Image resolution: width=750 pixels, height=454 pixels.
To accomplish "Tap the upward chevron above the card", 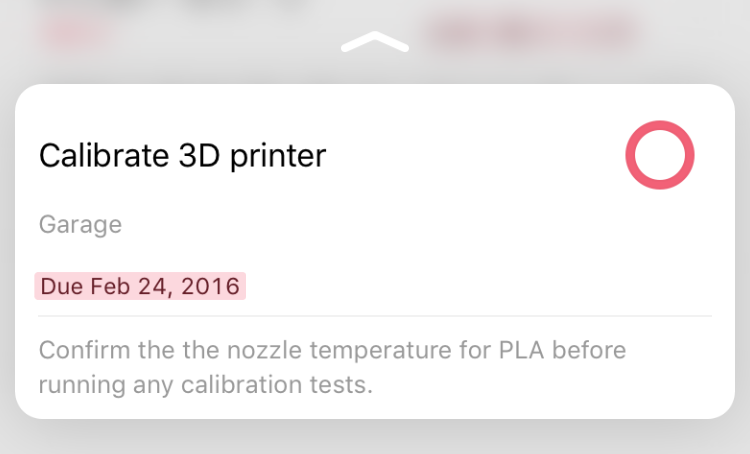I will pyautogui.click(x=375, y=42).
